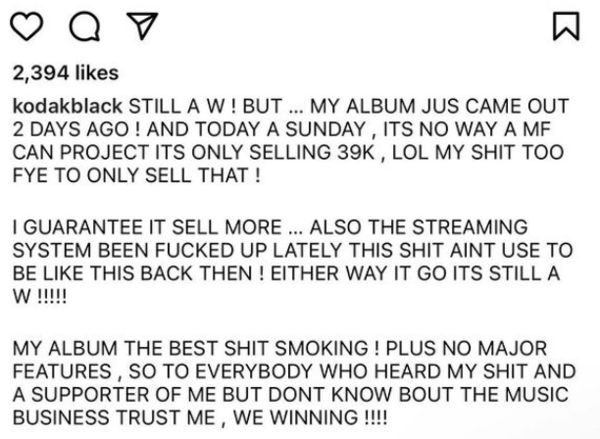Click the number 2,394 in likes count
The height and width of the screenshot is (439, 600).
[x=41, y=73]
